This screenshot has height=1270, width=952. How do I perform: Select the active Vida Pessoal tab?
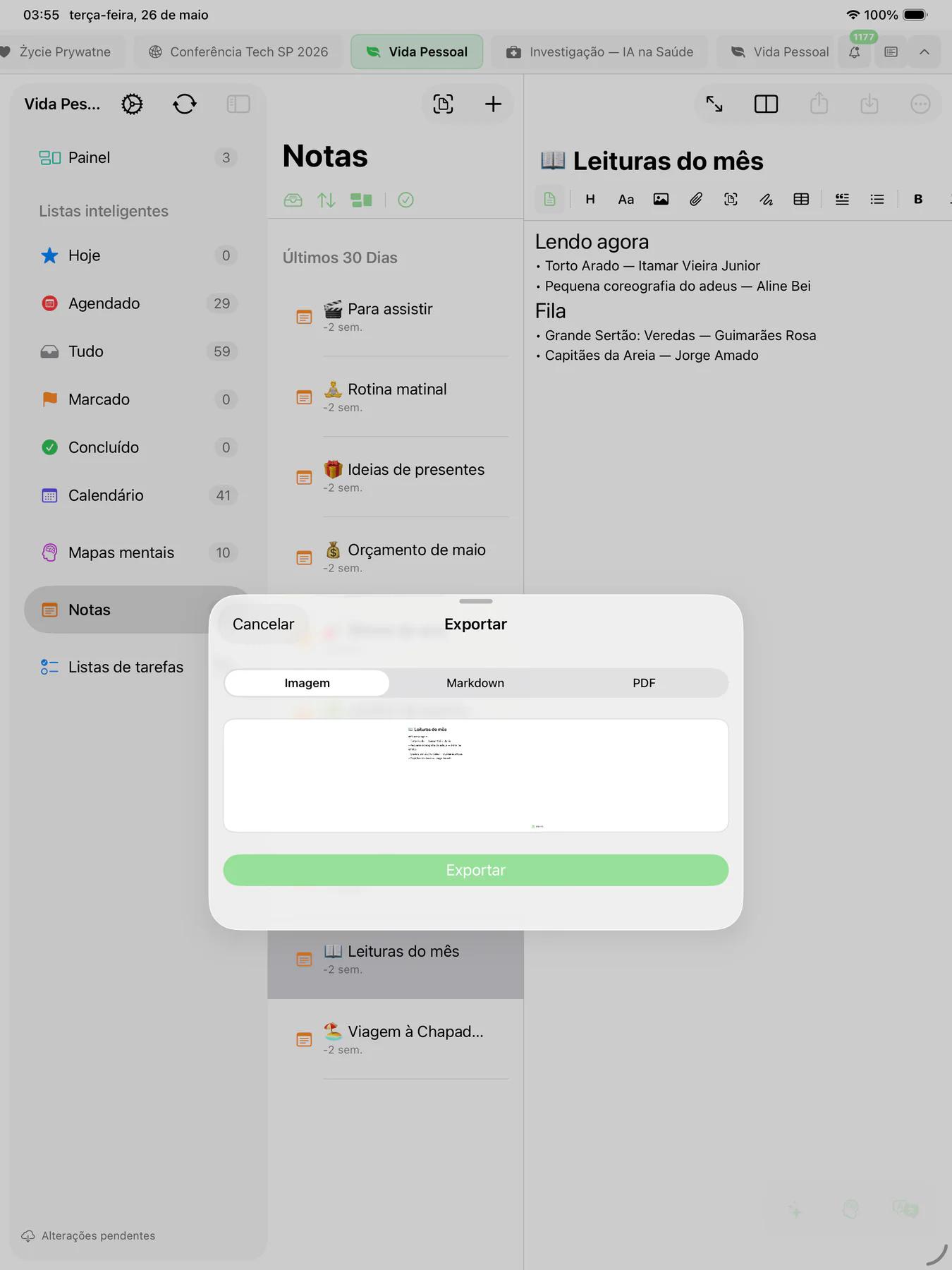click(417, 52)
